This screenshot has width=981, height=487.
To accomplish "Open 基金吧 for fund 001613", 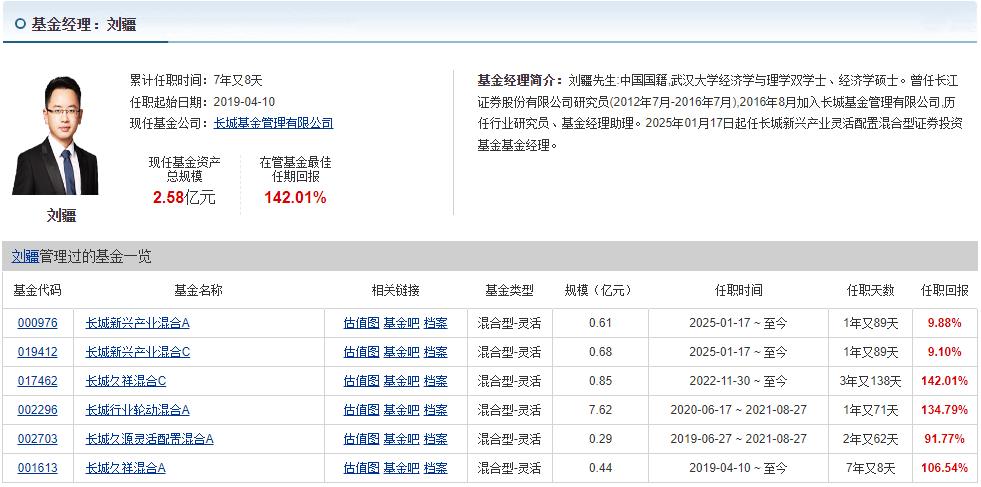I will (401, 468).
